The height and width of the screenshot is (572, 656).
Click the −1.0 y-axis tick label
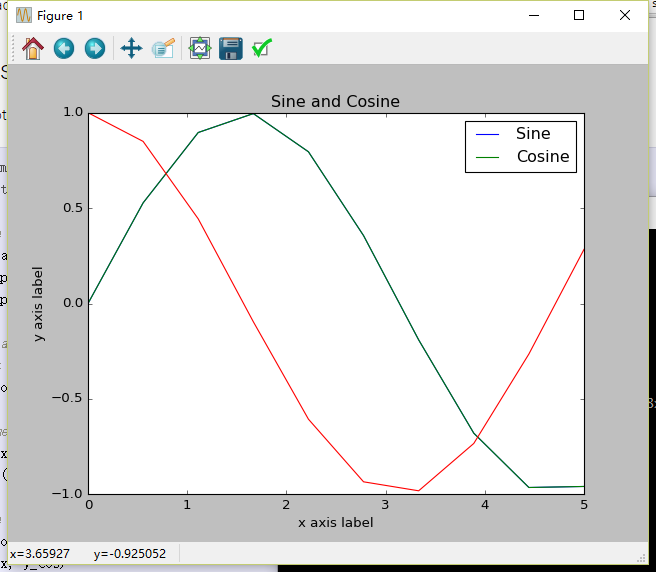(x=67, y=494)
